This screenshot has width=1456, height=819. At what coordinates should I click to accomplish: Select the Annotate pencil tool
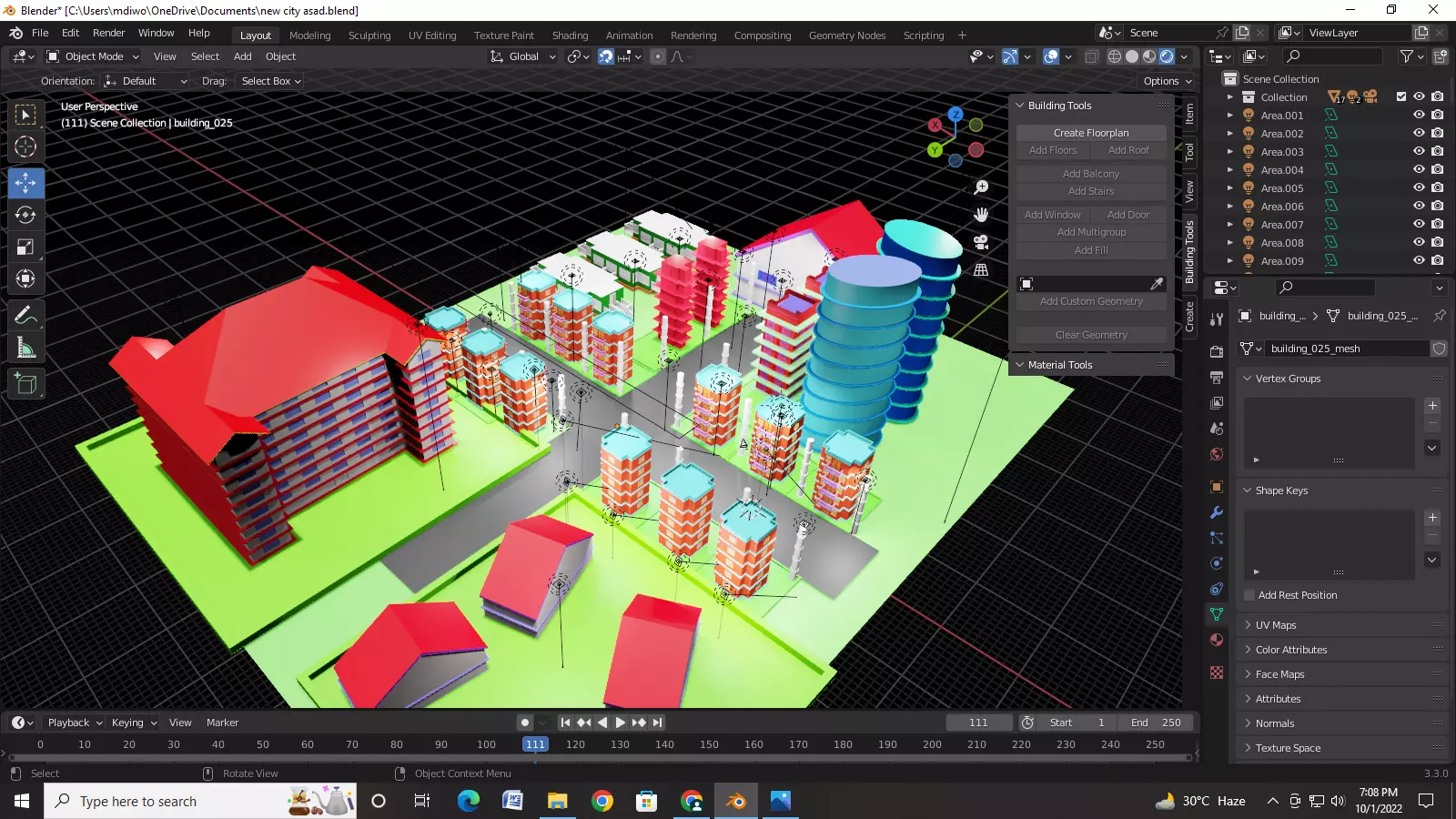(x=25, y=316)
